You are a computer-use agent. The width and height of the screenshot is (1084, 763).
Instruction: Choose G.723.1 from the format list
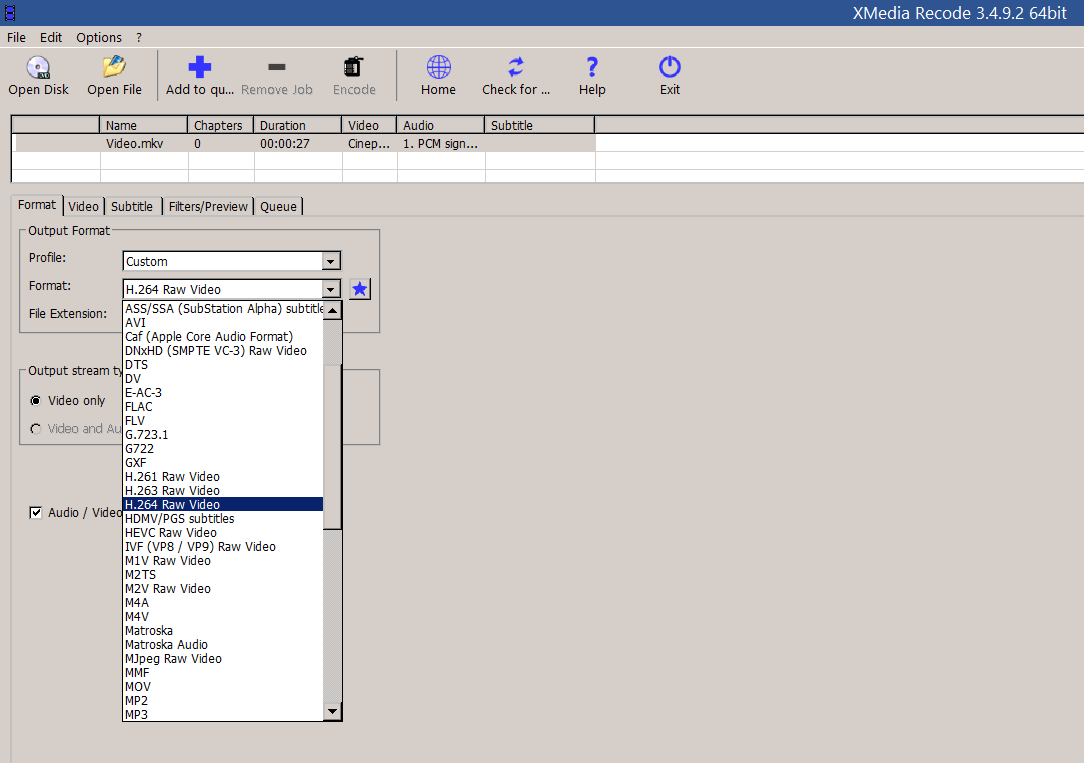coord(223,435)
